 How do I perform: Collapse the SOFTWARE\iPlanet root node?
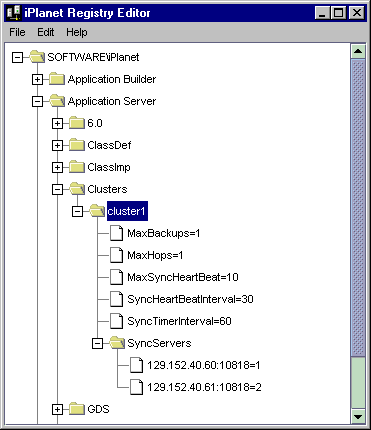tap(17, 57)
